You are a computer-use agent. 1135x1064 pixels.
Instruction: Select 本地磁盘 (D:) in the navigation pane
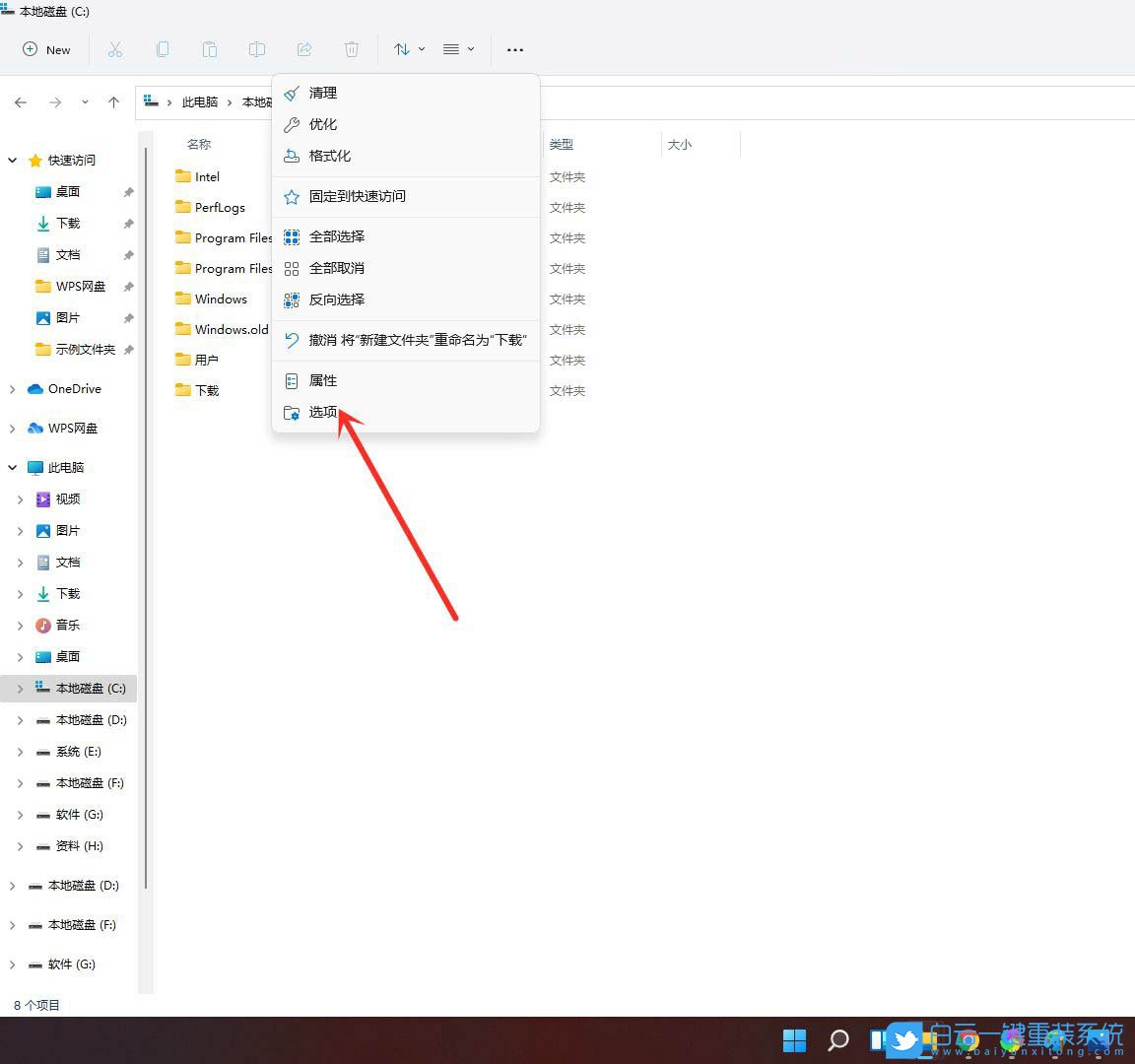(87, 719)
